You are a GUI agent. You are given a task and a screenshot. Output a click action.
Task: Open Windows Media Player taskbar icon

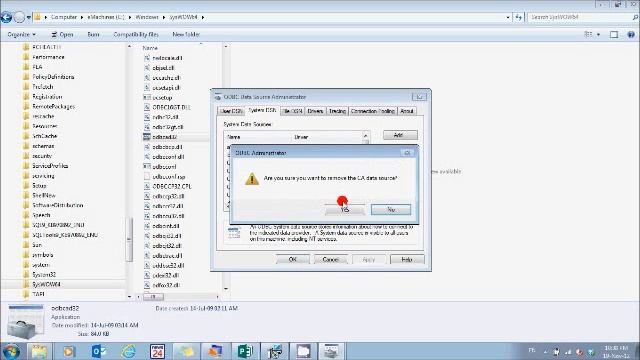coord(69,351)
